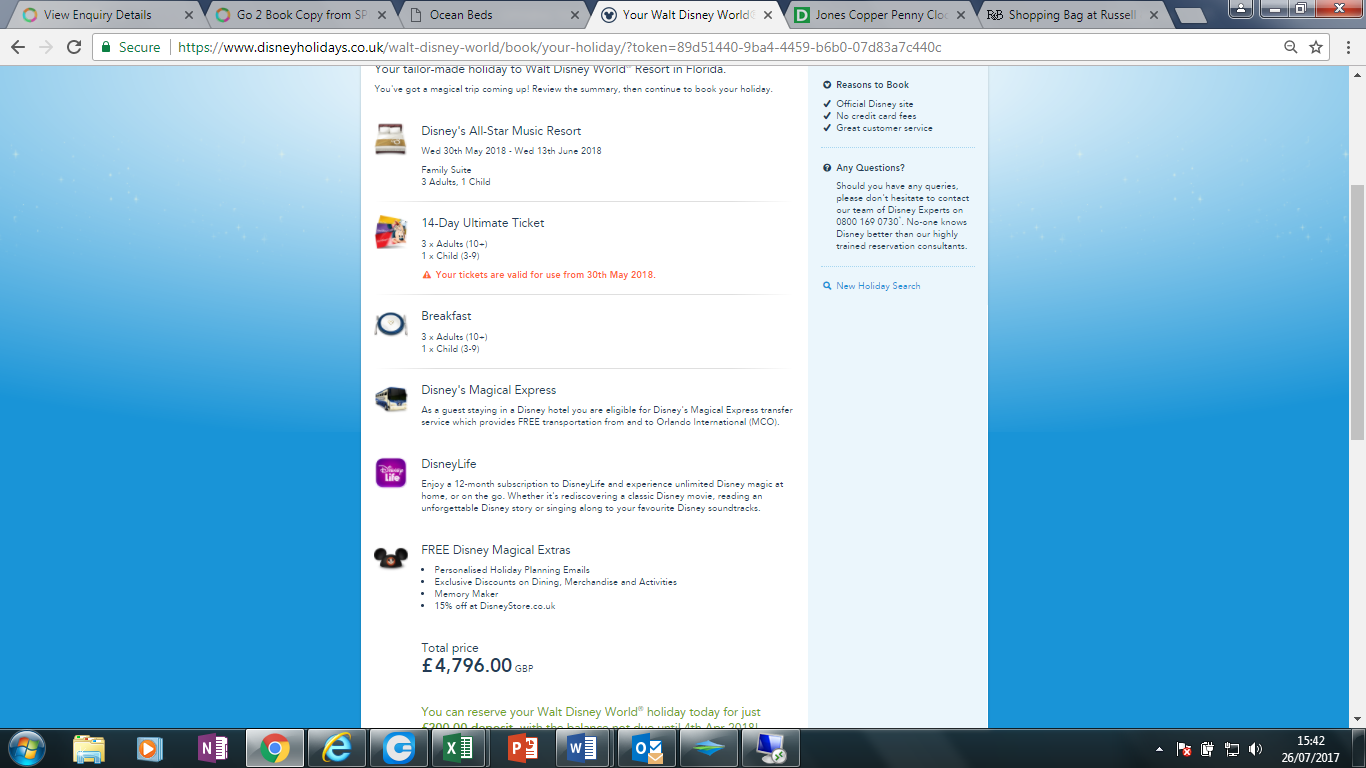Click the 14-Day Ultimate Ticket icon
The image size is (1366, 768).
pos(390,232)
